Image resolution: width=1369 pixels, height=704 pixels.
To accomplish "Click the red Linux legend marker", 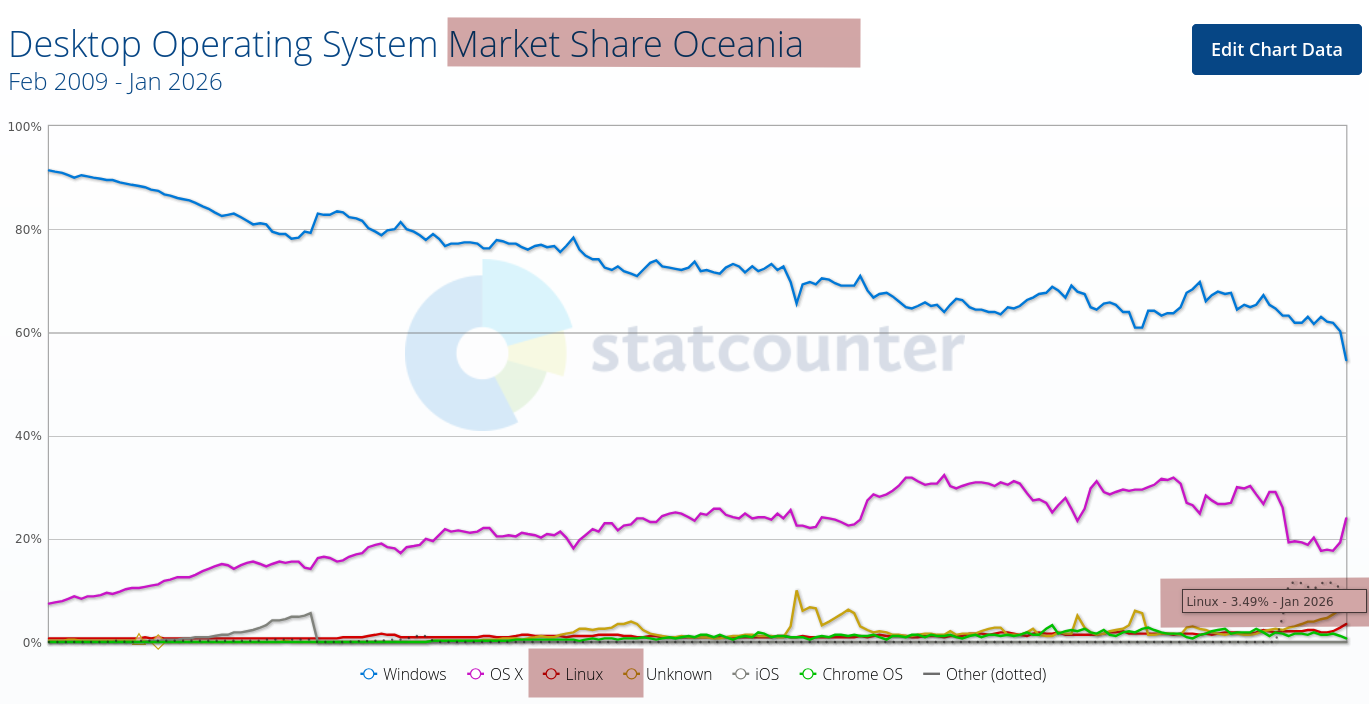I will tap(551, 674).
